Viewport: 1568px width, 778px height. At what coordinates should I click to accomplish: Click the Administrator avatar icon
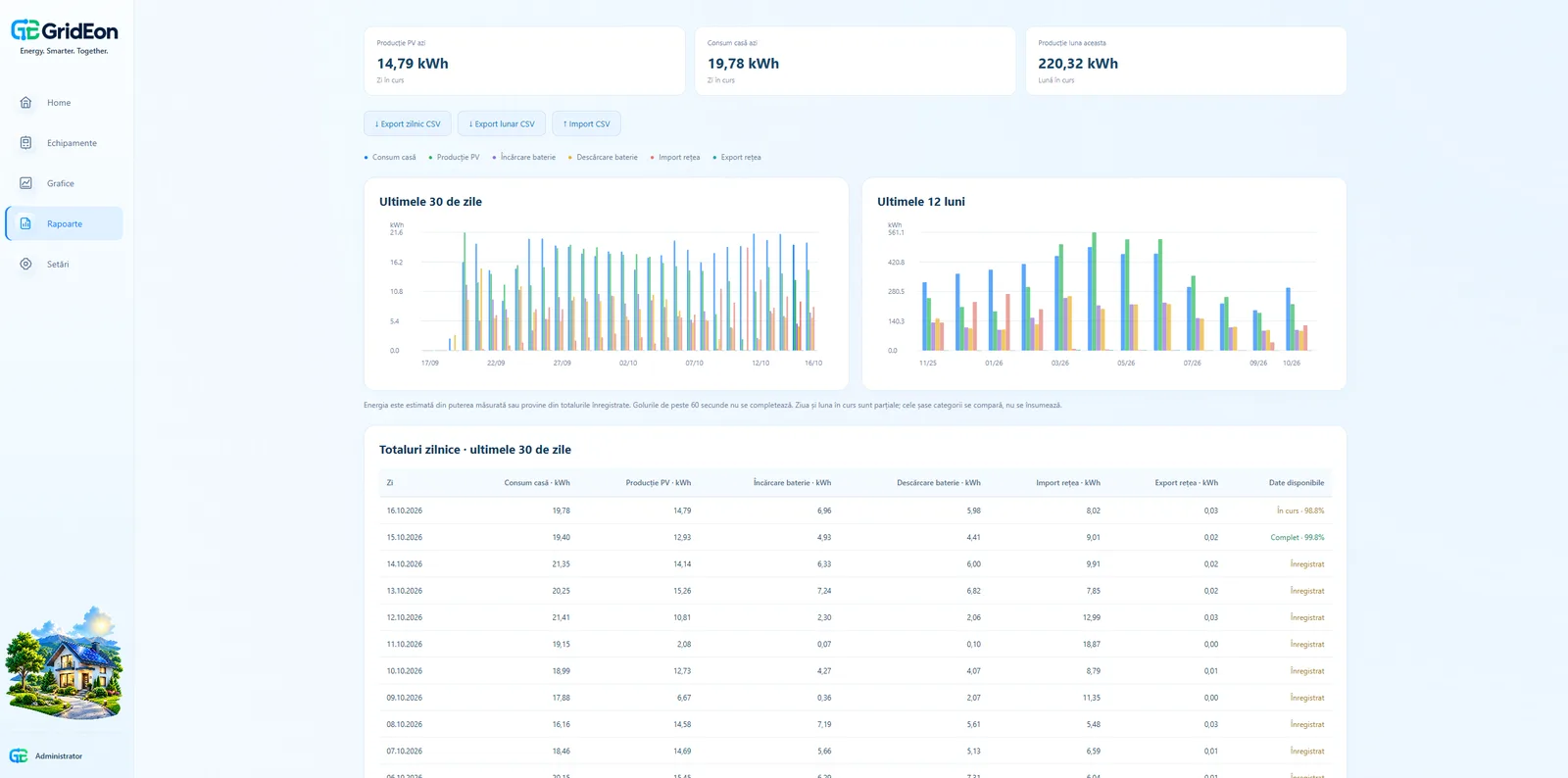pyautogui.click(x=19, y=755)
